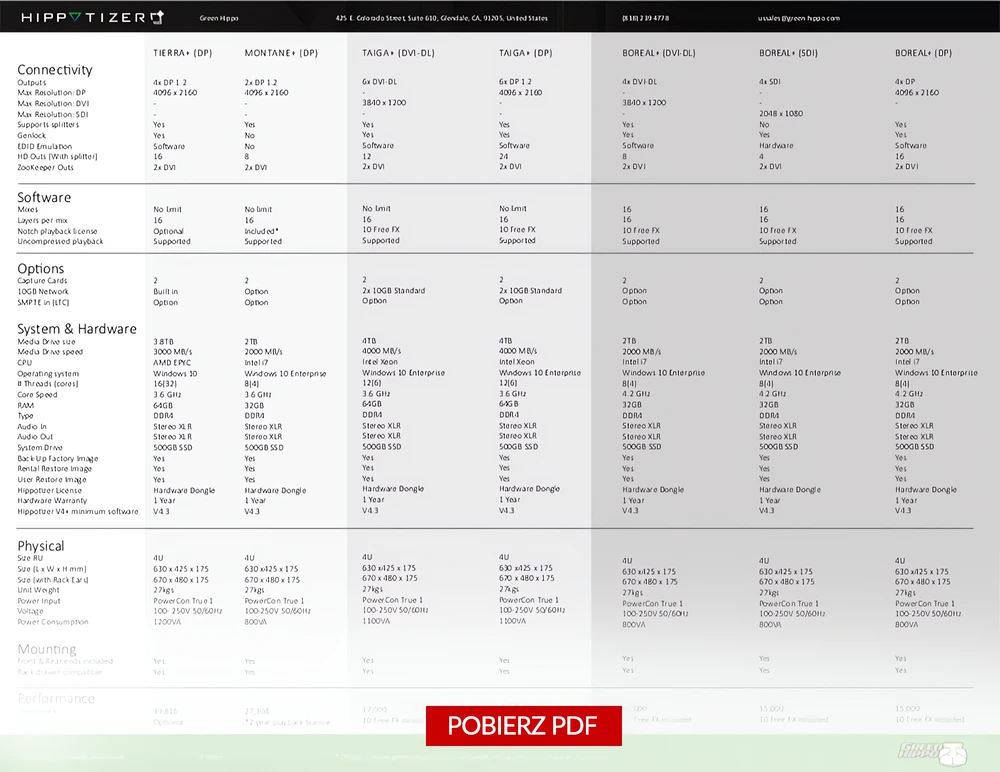Select the Glendale street address in the header
The image size is (1000, 772).
441,19
